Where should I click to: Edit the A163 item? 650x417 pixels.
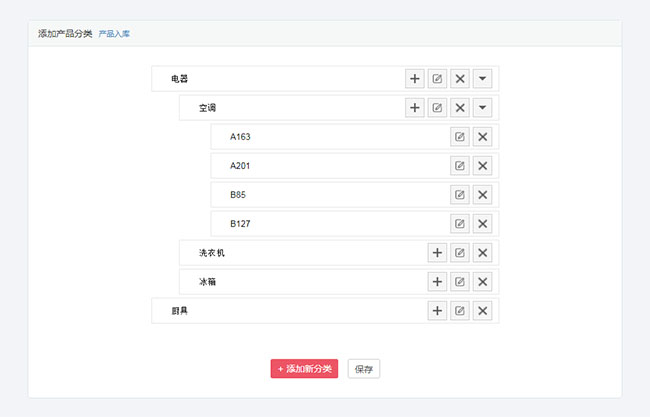point(460,137)
